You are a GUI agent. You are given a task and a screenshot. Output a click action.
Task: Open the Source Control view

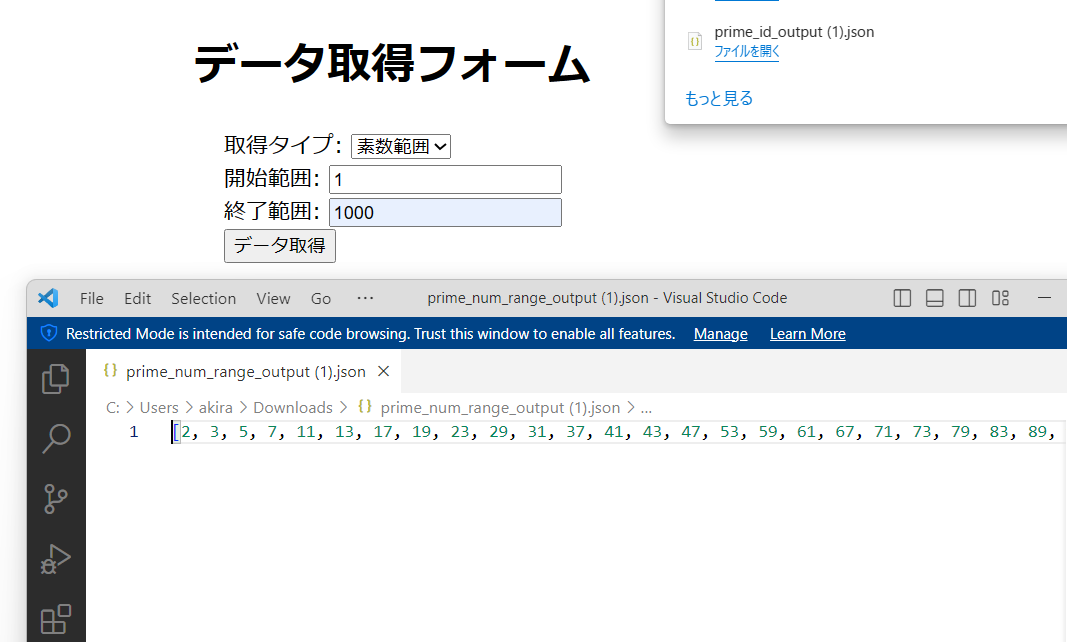[56, 498]
